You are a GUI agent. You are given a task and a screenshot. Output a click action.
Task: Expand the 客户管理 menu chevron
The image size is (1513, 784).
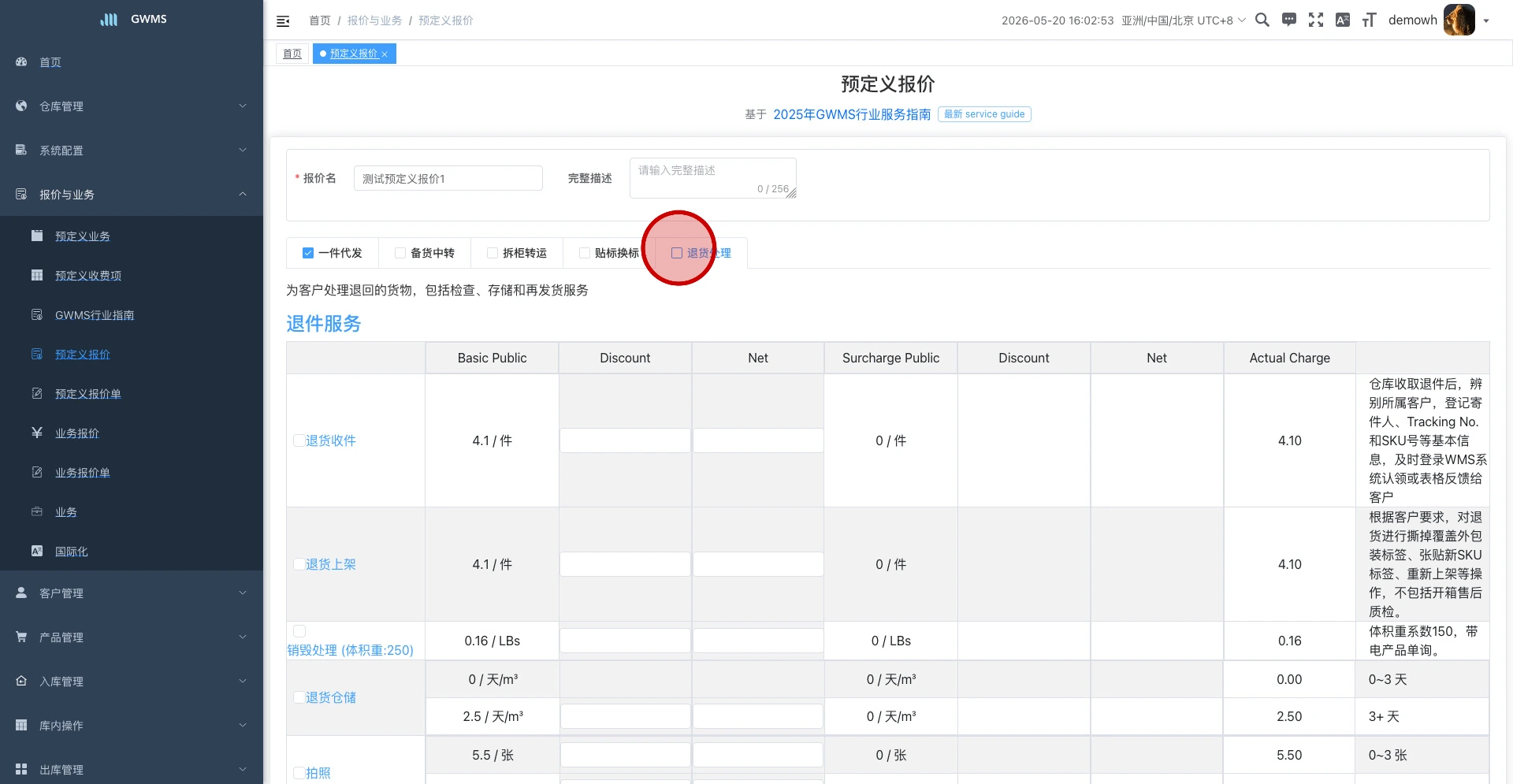point(243,593)
